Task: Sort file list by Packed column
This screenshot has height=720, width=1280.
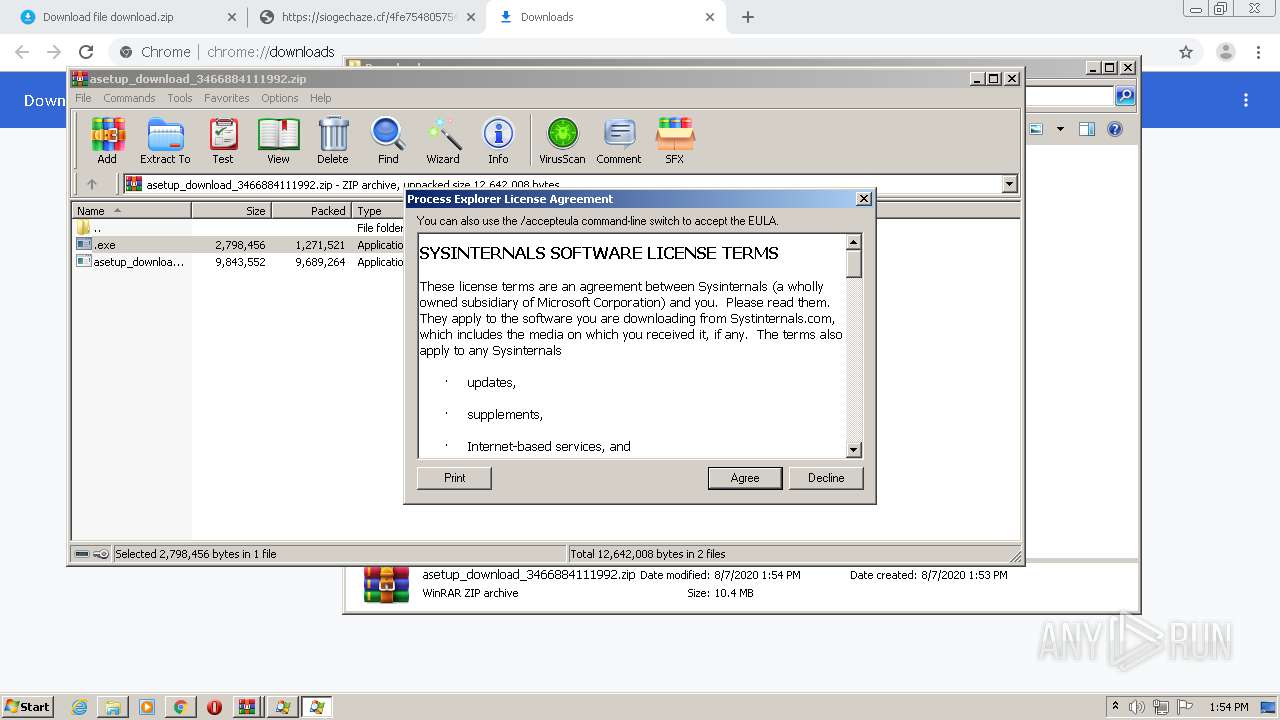Action: pyautogui.click(x=312, y=211)
